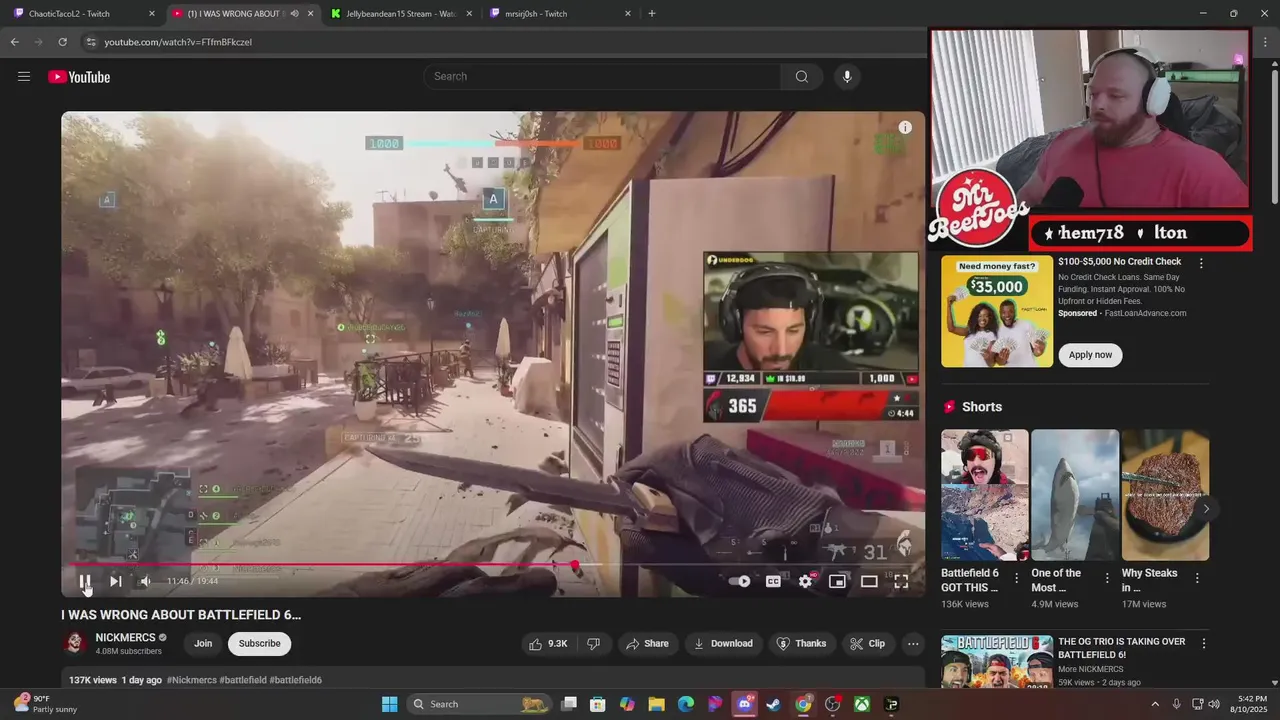The width and height of the screenshot is (1280, 720).
Task: Download the video
Action: [723, 644]
